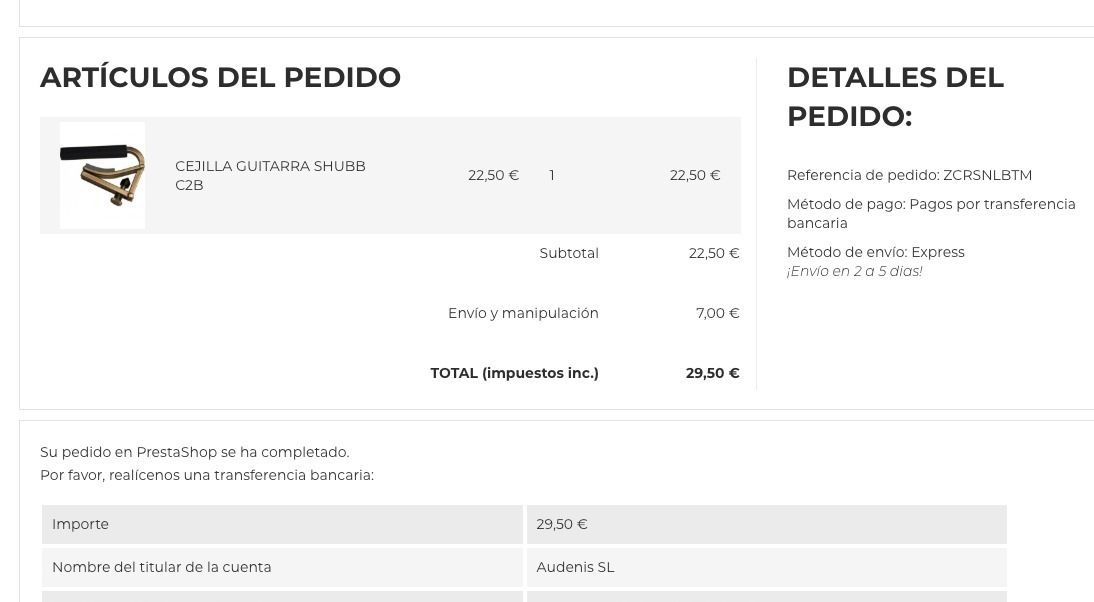Click the Importe table cell

(282, 525)
